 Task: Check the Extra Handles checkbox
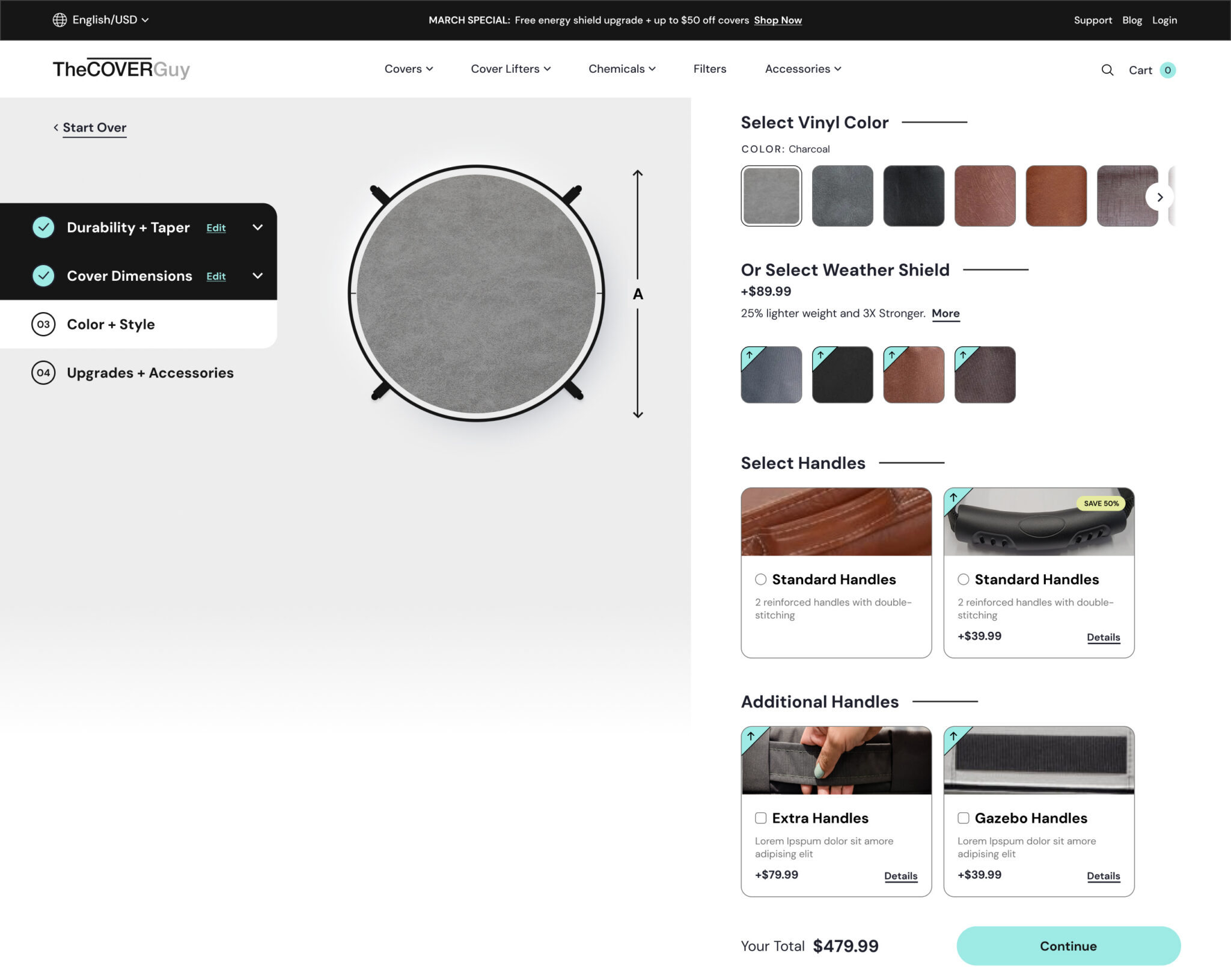tap(761, 818)
